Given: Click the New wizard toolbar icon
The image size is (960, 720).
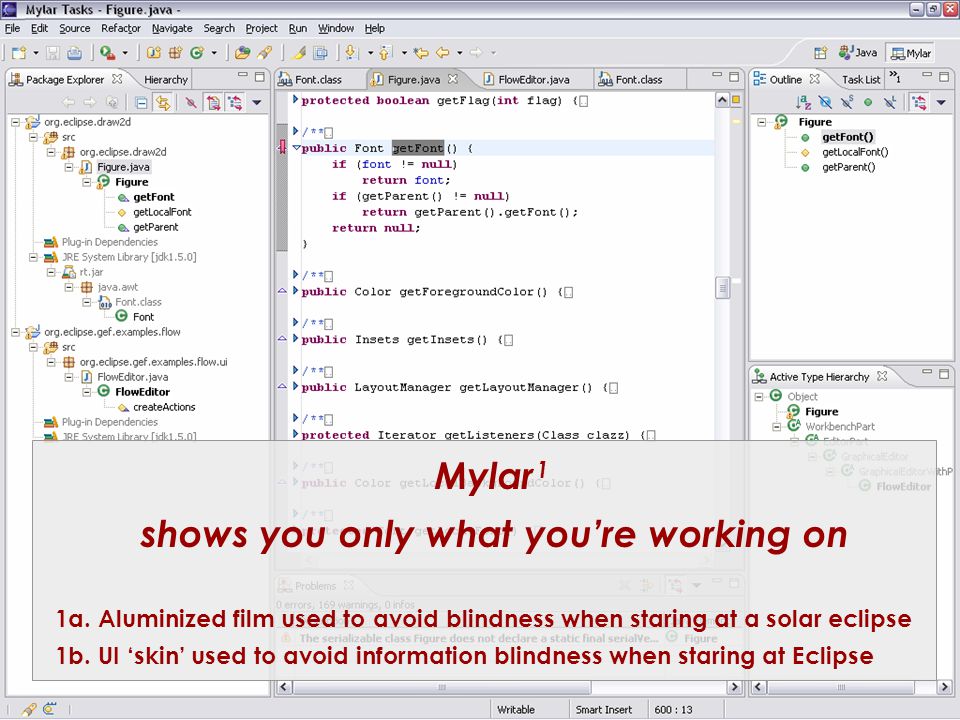Looking at the screenshot, I should pos(19,53).
